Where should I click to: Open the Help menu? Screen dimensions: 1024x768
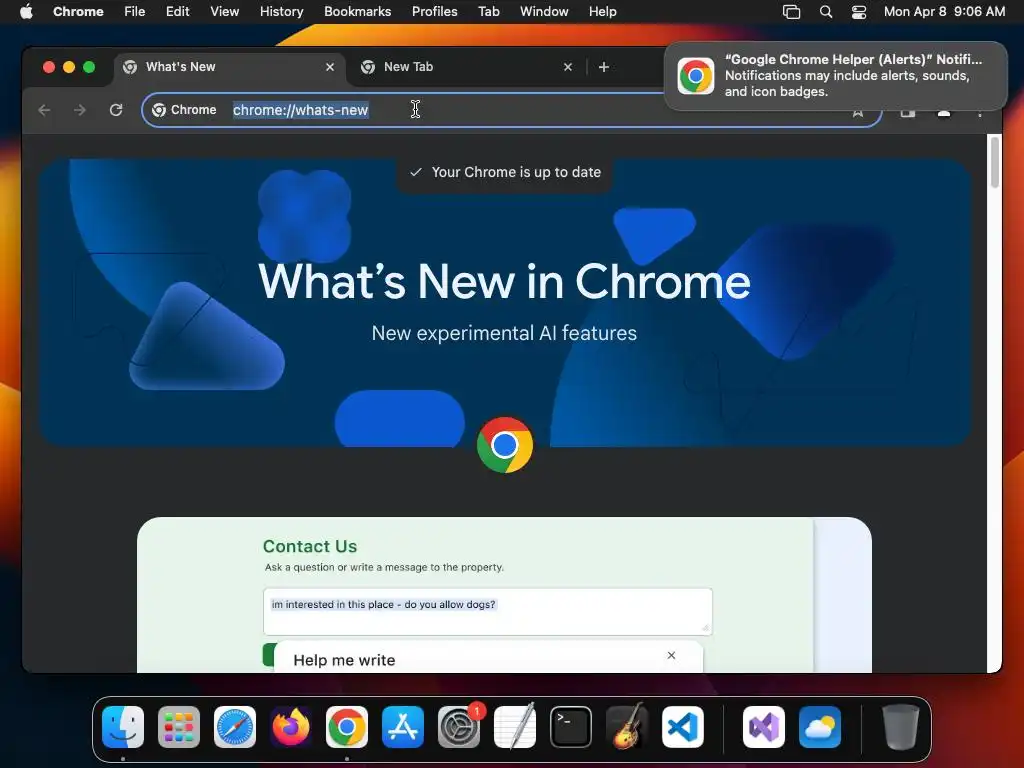[x=602, y=11]
